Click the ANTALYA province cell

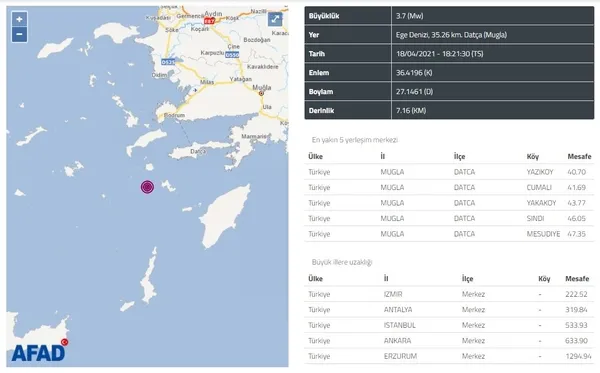(398, 310)
